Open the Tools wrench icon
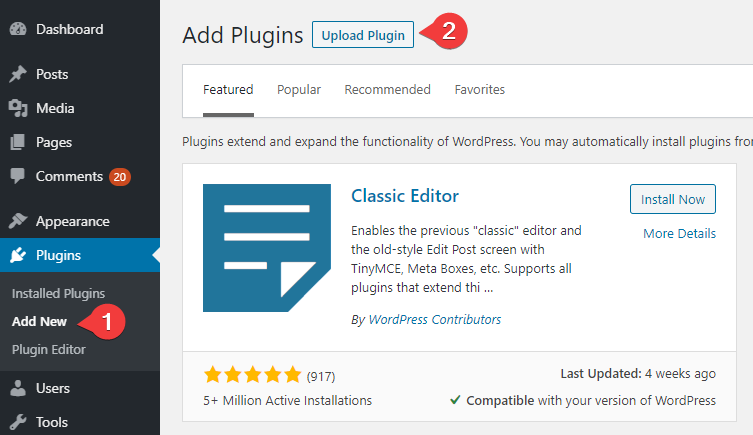This screenshot has height=435, width=753. [18, 422]
